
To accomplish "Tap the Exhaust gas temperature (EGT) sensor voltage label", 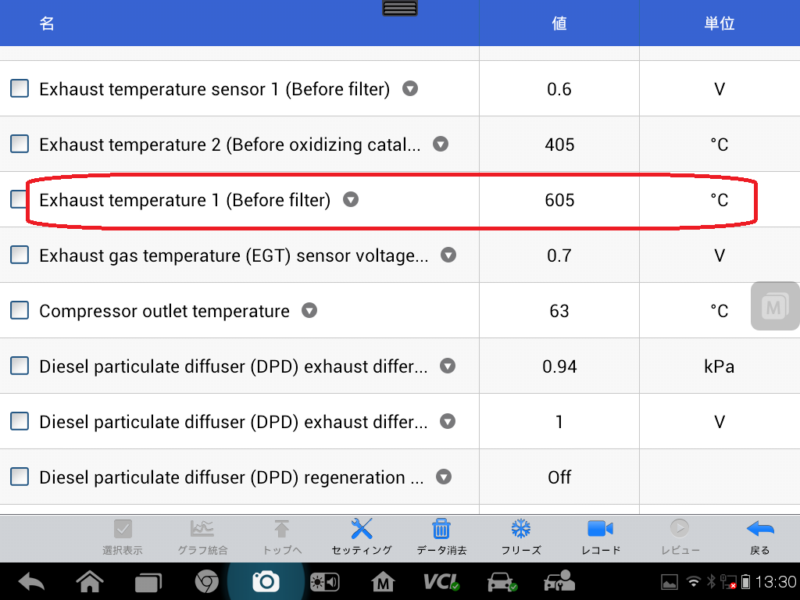I will tap(233, 256).
